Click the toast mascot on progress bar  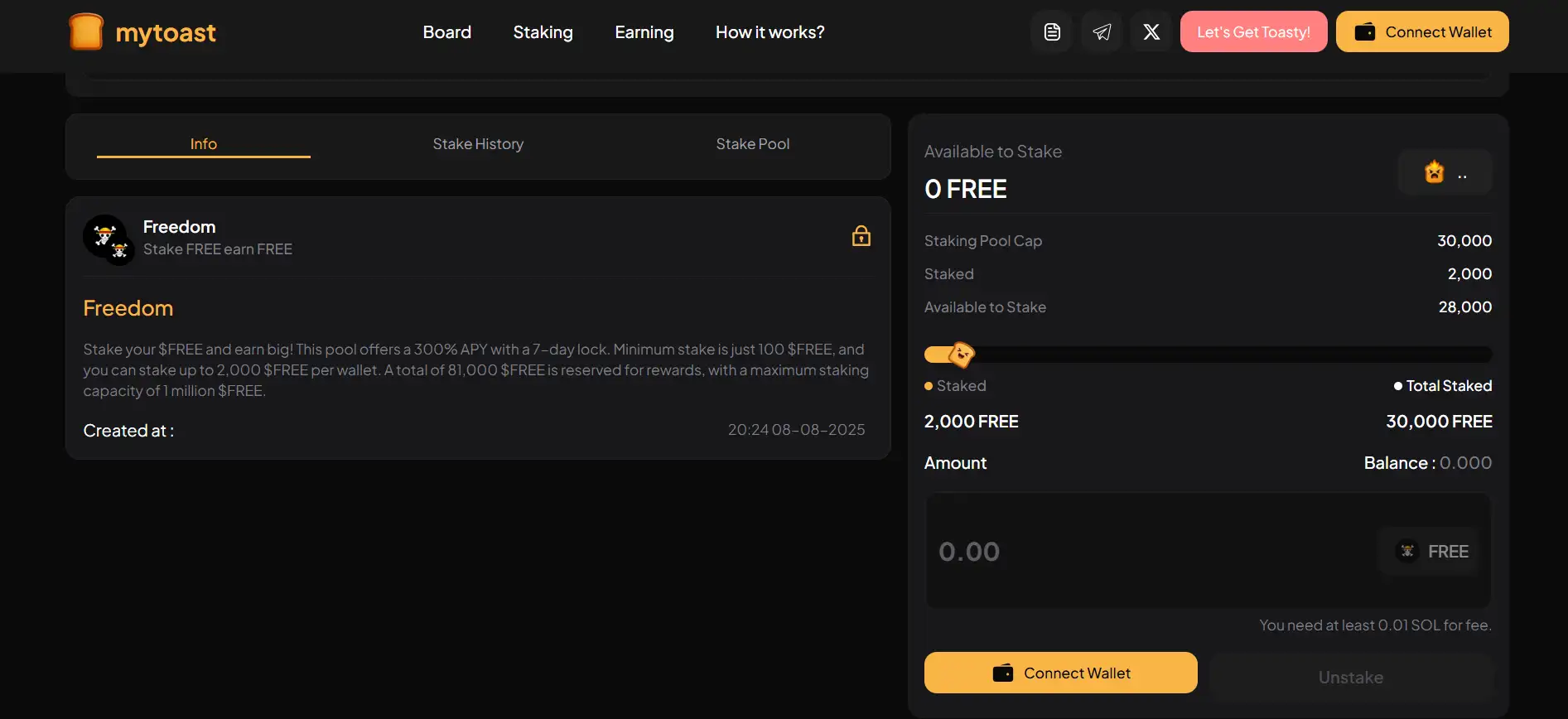coord(961,355)
